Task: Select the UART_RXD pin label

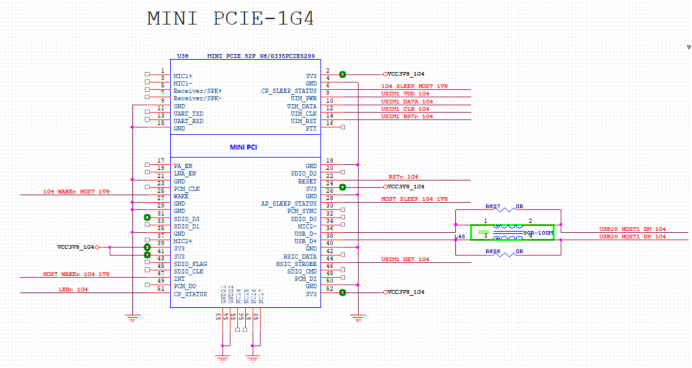Action: tap(188, 121)
